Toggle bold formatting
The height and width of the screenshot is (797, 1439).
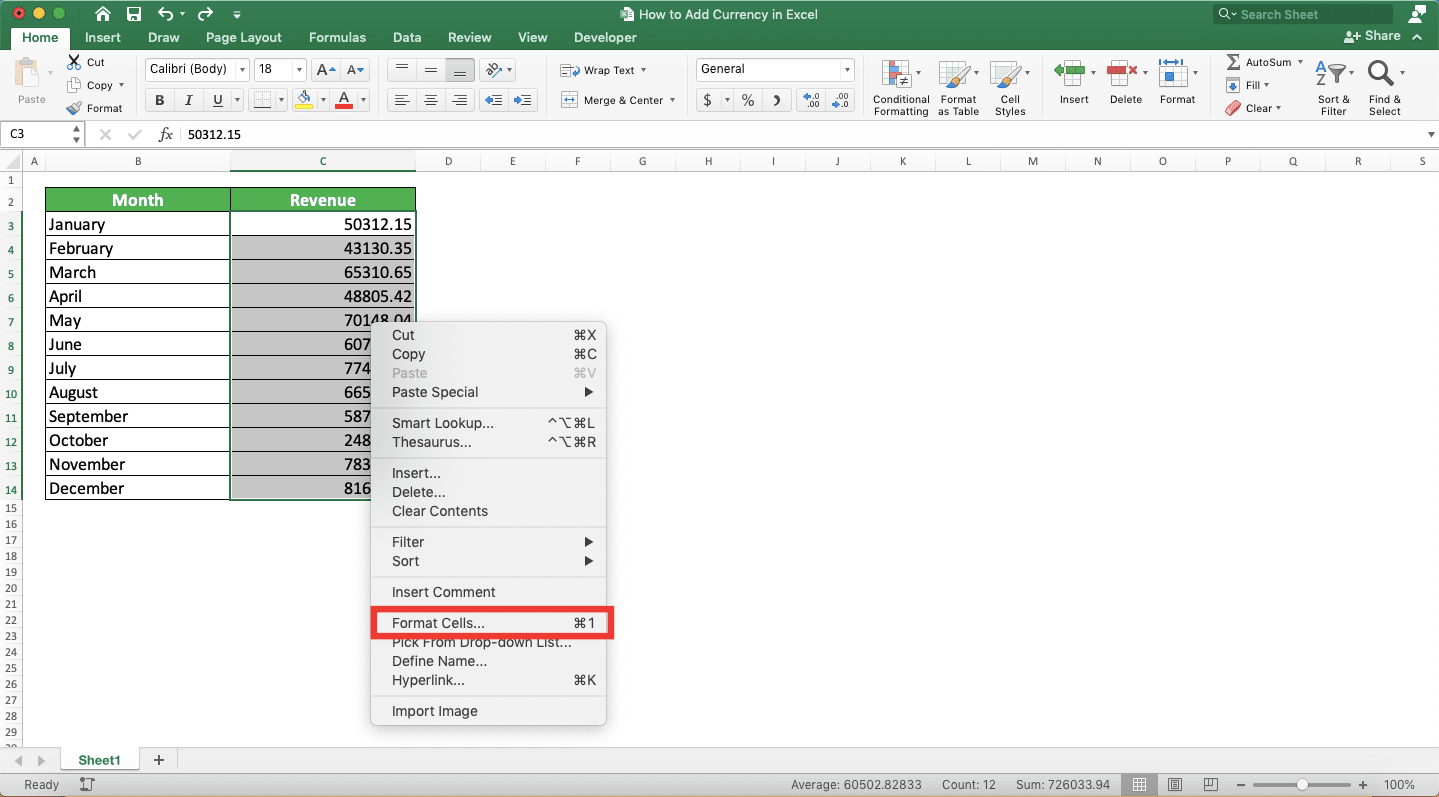coord(158,100)
